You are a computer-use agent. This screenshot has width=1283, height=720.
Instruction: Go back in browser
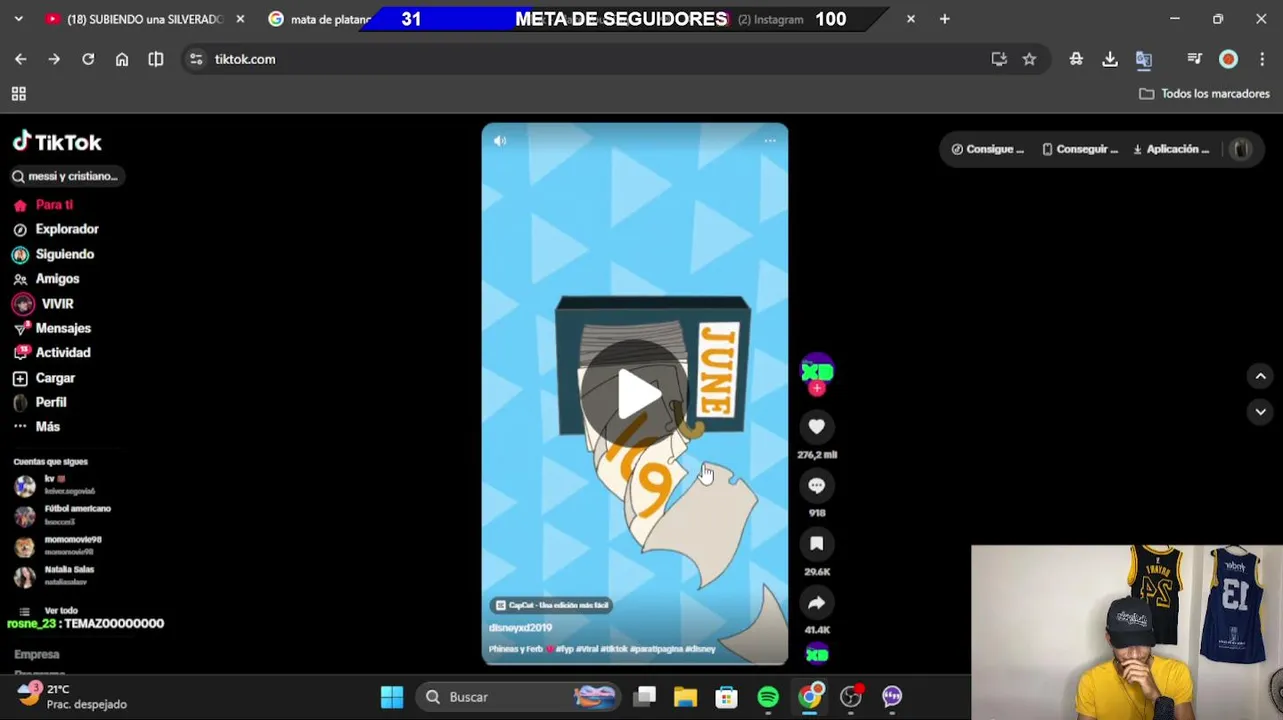tap(21, 59)
